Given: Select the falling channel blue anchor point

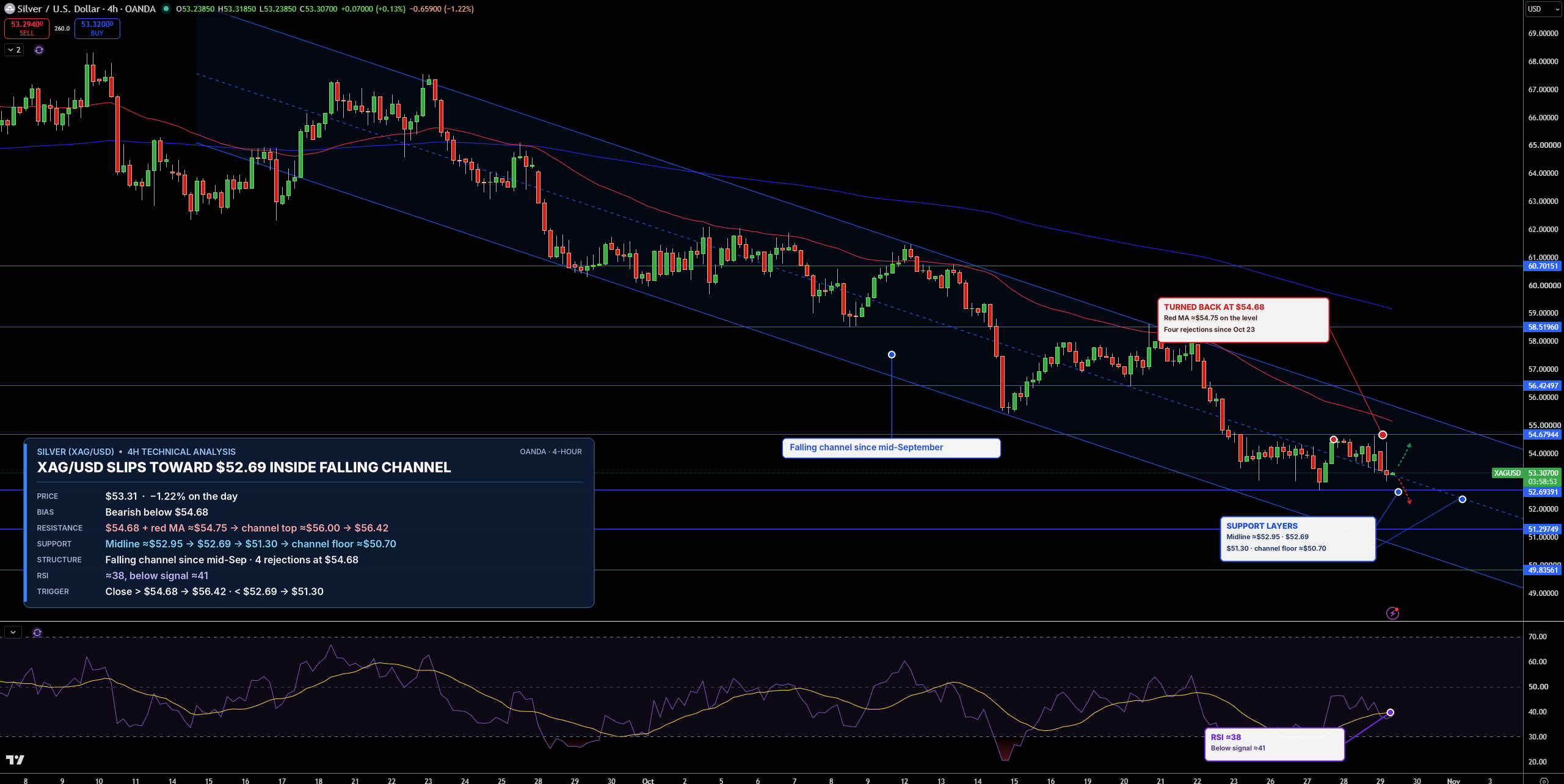Looking at the screenshot, I should [892, 355].
